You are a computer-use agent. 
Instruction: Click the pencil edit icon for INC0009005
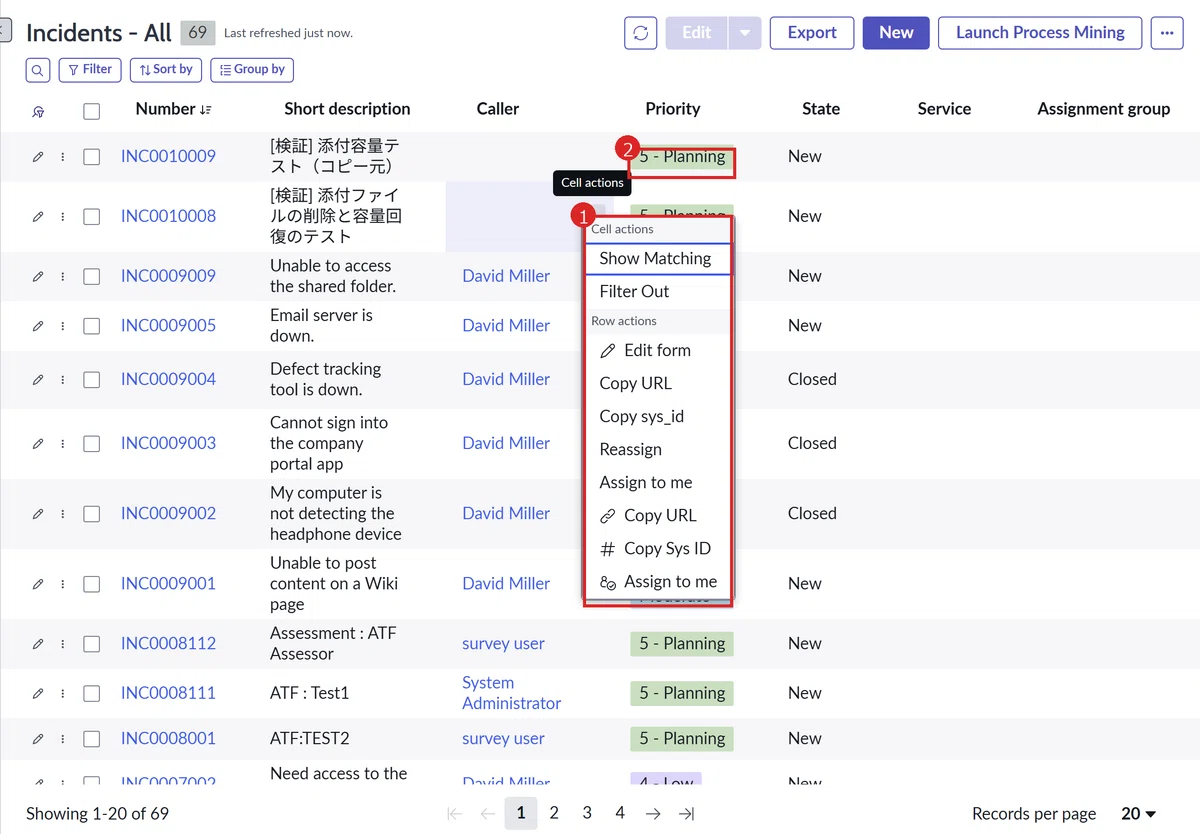tap(38, 326)
